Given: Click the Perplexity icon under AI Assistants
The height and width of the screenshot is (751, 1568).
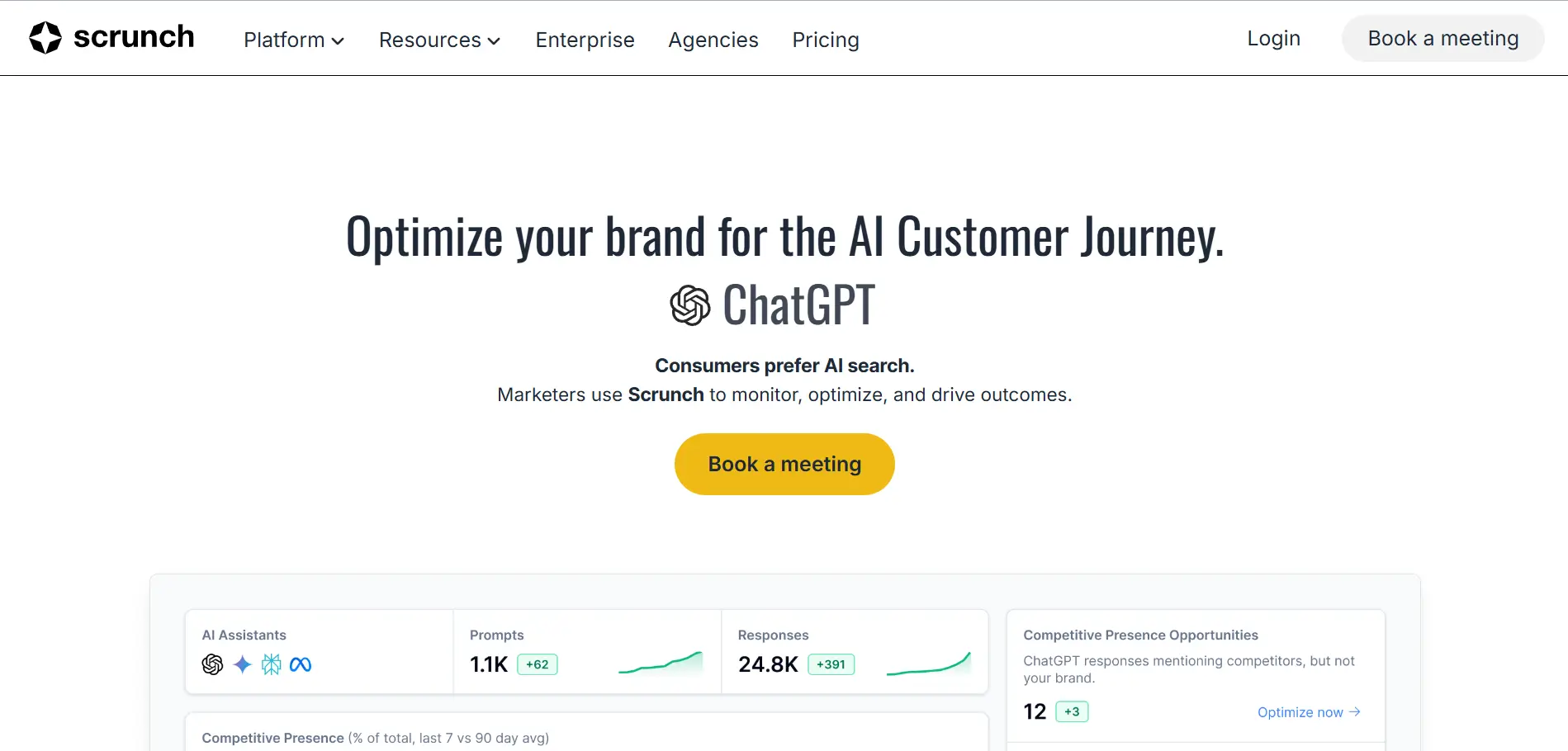Looking at the screenshot, I should pos(271,664).
